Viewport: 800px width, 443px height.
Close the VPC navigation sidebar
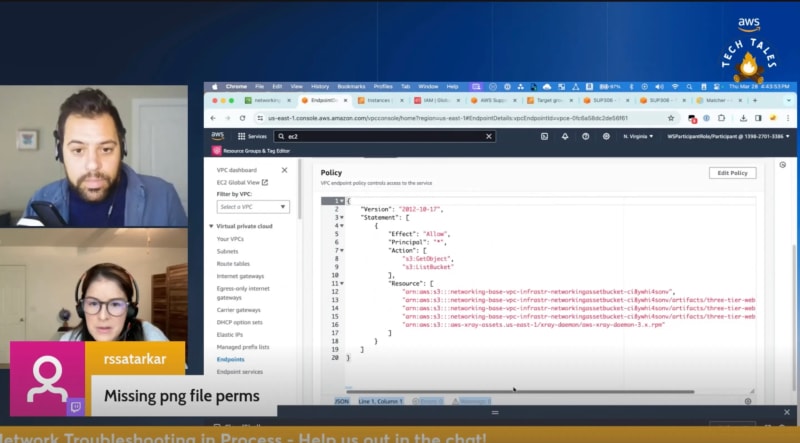[284, 171]
